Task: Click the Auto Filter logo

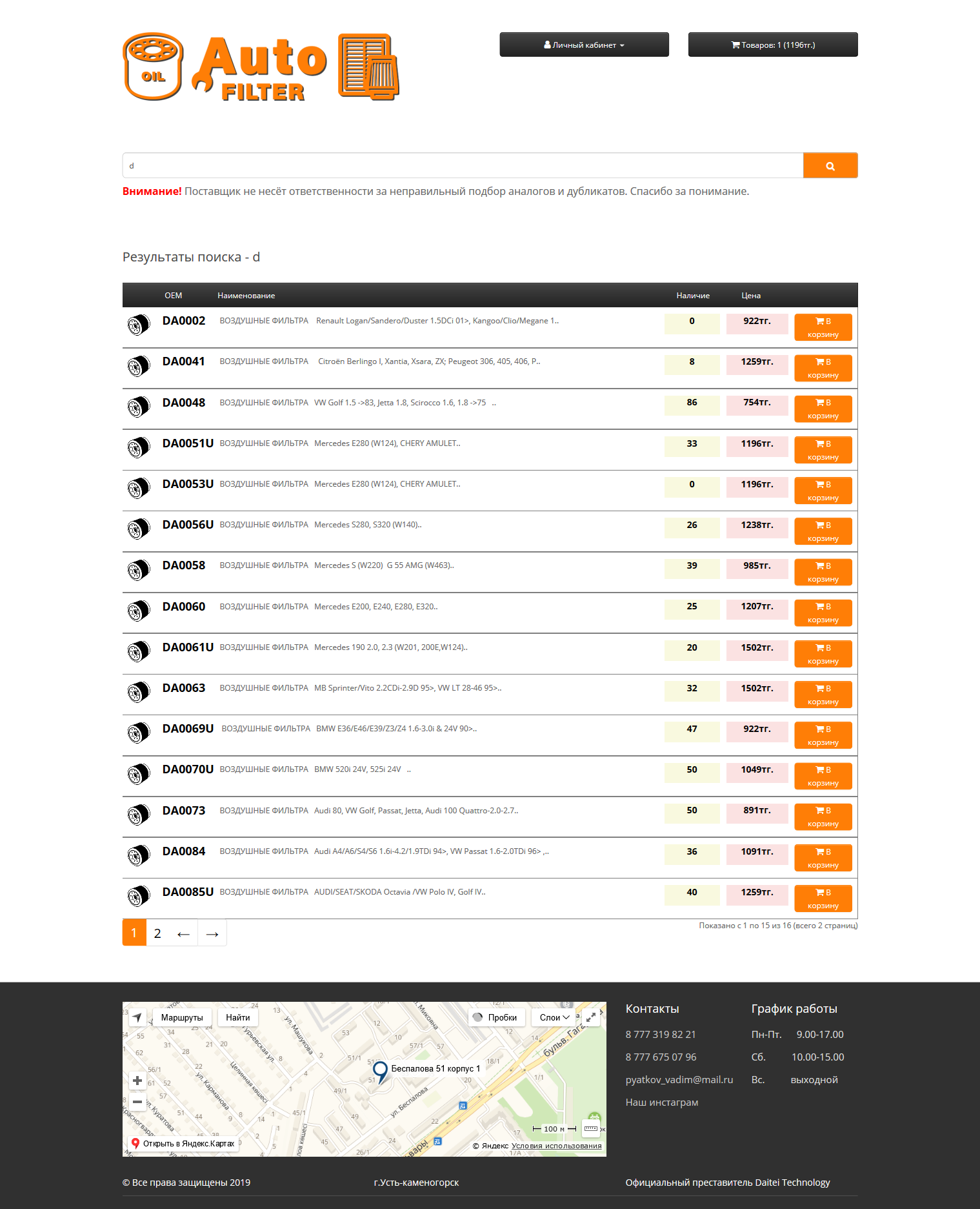Action: [x=261, y=66]
